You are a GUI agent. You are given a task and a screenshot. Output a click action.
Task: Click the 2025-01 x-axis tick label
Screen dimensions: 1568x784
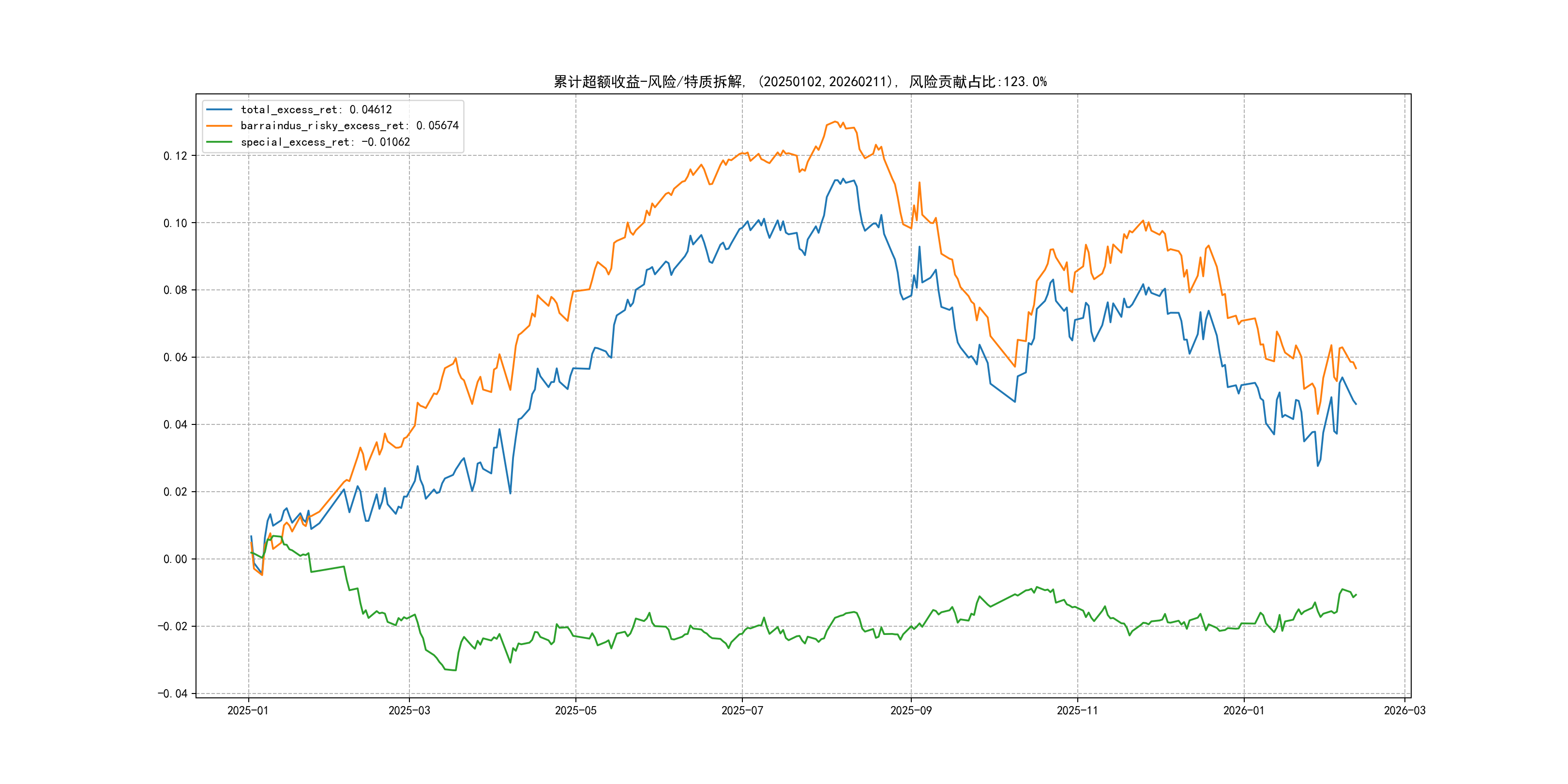[248, 710]
